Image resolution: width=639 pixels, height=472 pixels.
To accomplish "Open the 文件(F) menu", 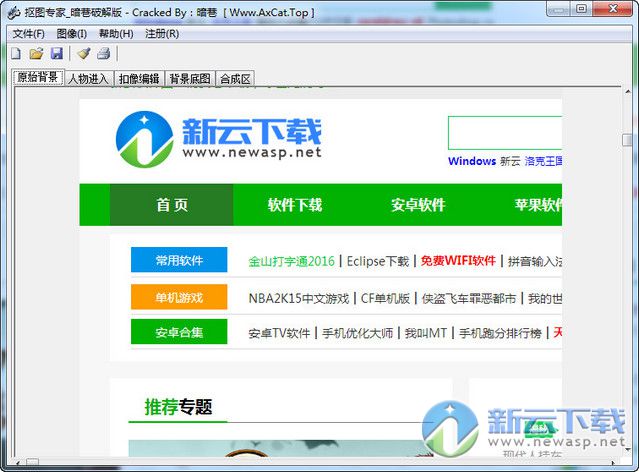I will [28, 34].
